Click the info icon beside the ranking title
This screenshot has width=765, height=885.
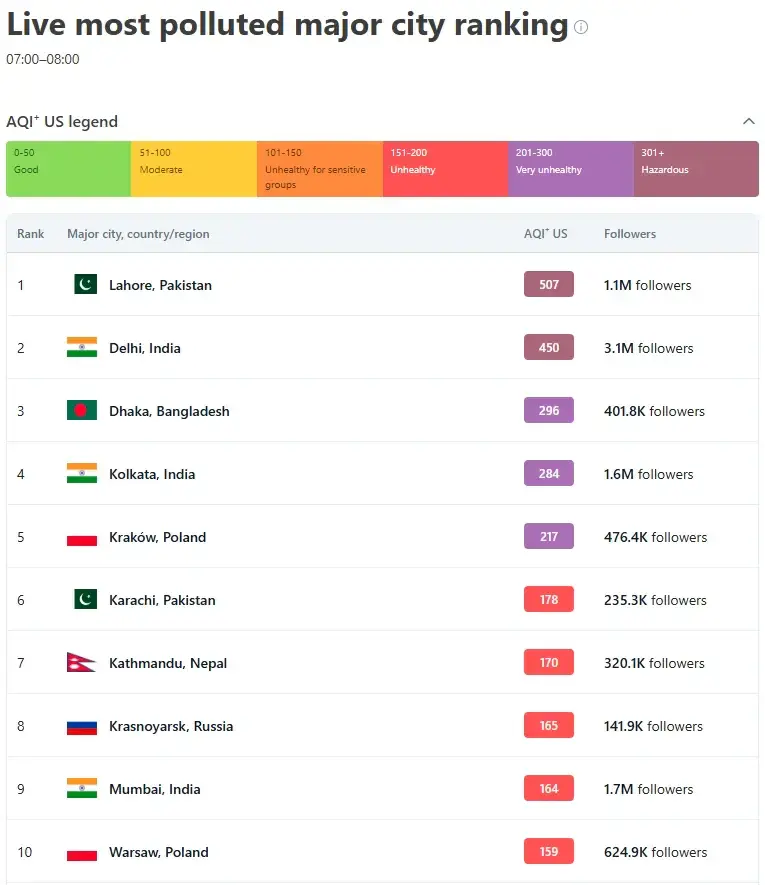pyautogui.click(x=580, y=28)
